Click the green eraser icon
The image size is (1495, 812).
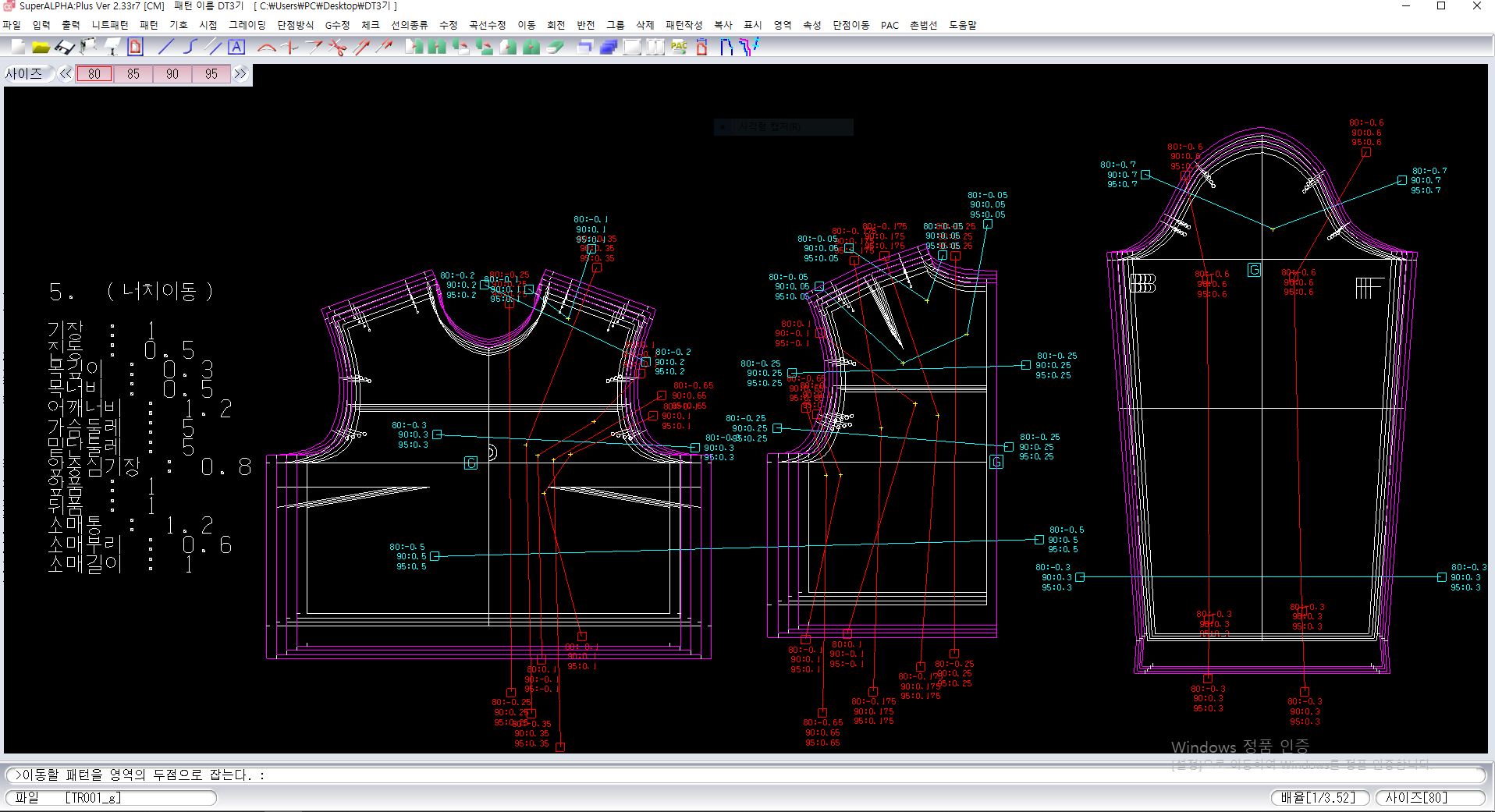[555, 48]
